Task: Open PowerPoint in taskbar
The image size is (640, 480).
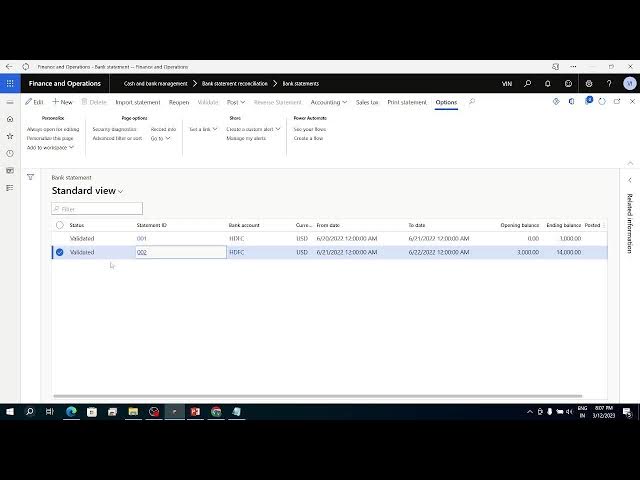Action: coord(195,412)
